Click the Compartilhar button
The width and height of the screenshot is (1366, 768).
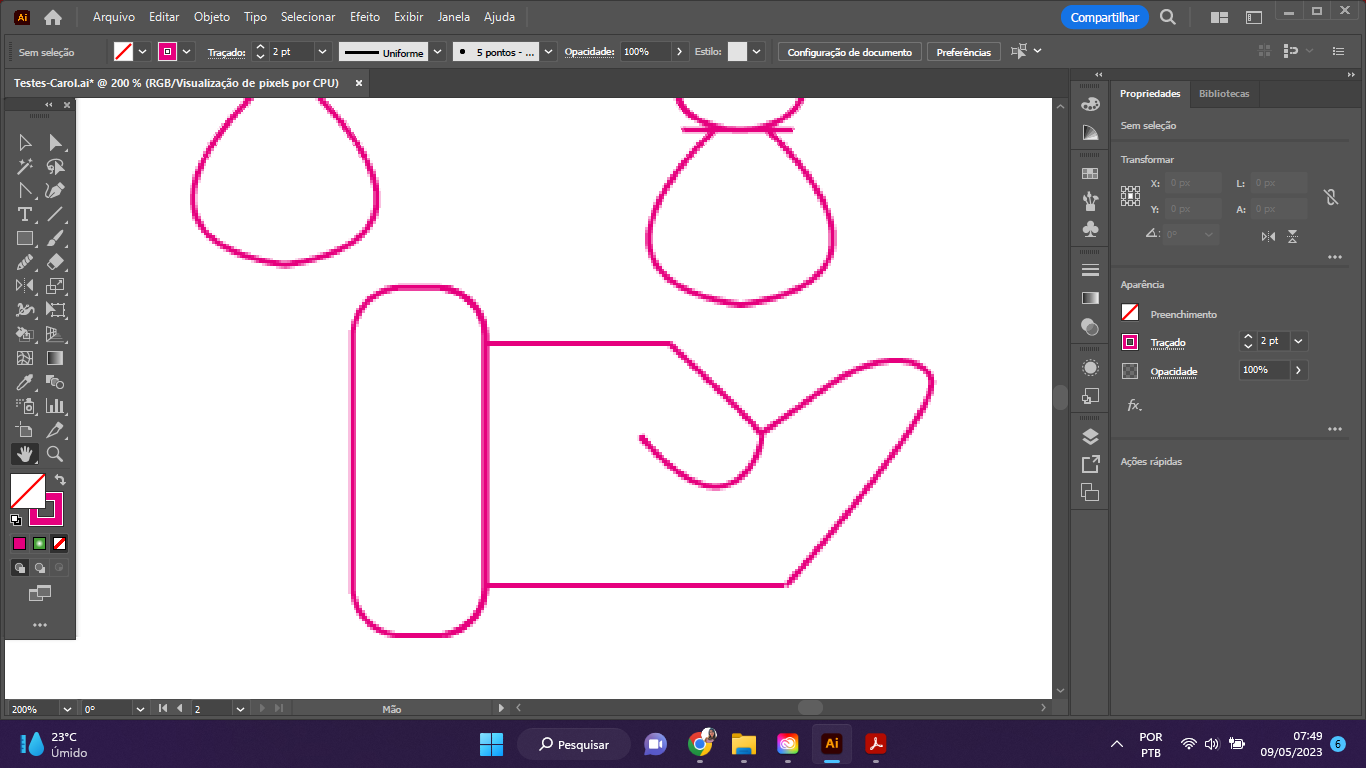(x=1105, y=17)
